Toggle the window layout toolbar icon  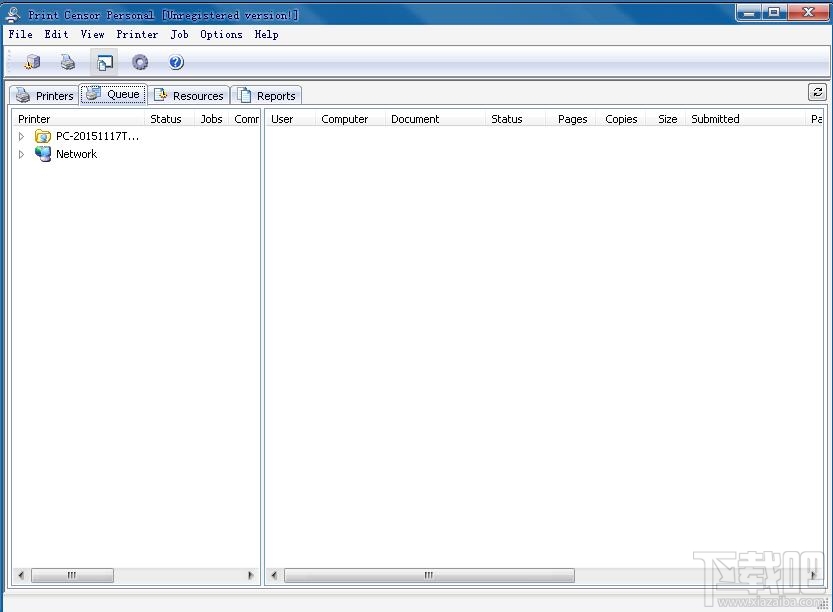104,63
